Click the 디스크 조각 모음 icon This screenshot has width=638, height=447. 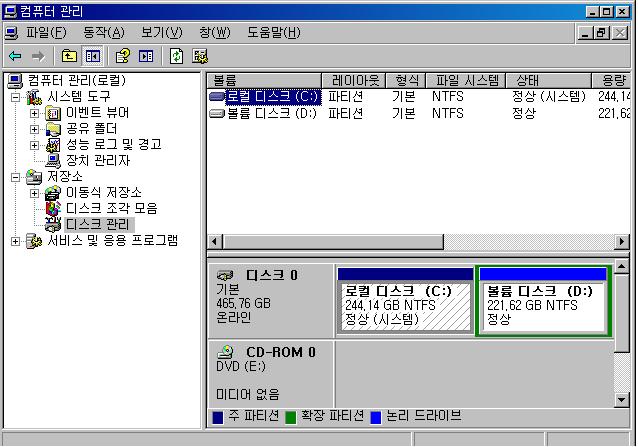point(53,209)
